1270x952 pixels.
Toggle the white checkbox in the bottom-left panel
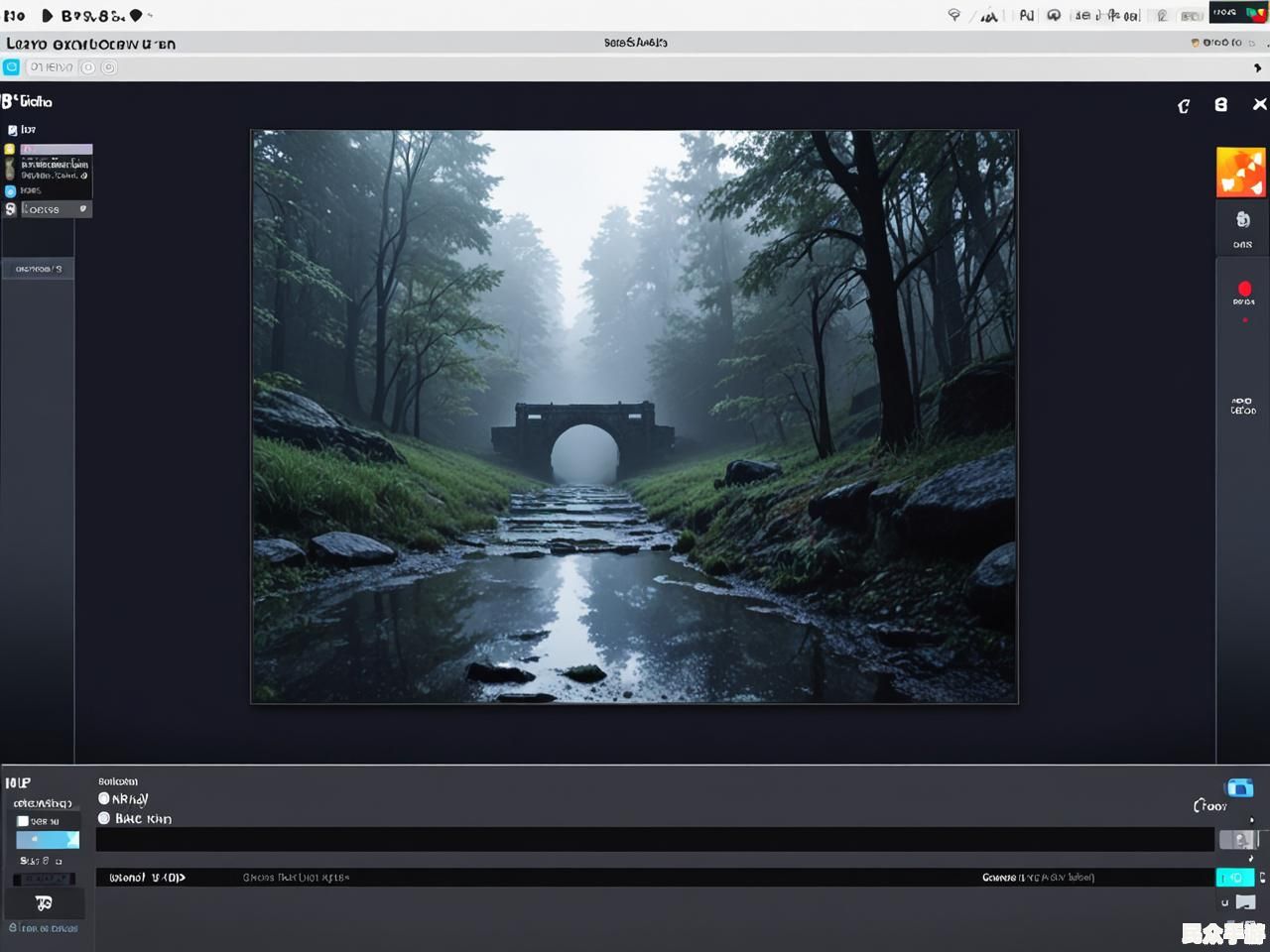tap(23, 821)
